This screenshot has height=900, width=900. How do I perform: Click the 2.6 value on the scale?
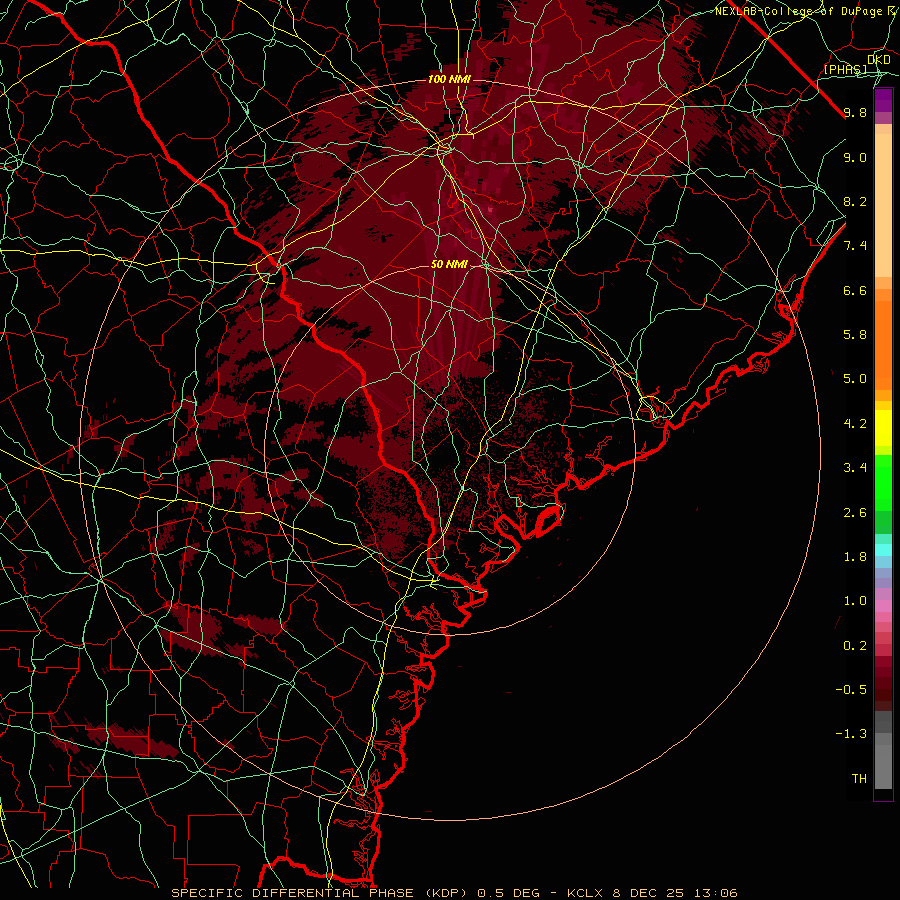855,512
